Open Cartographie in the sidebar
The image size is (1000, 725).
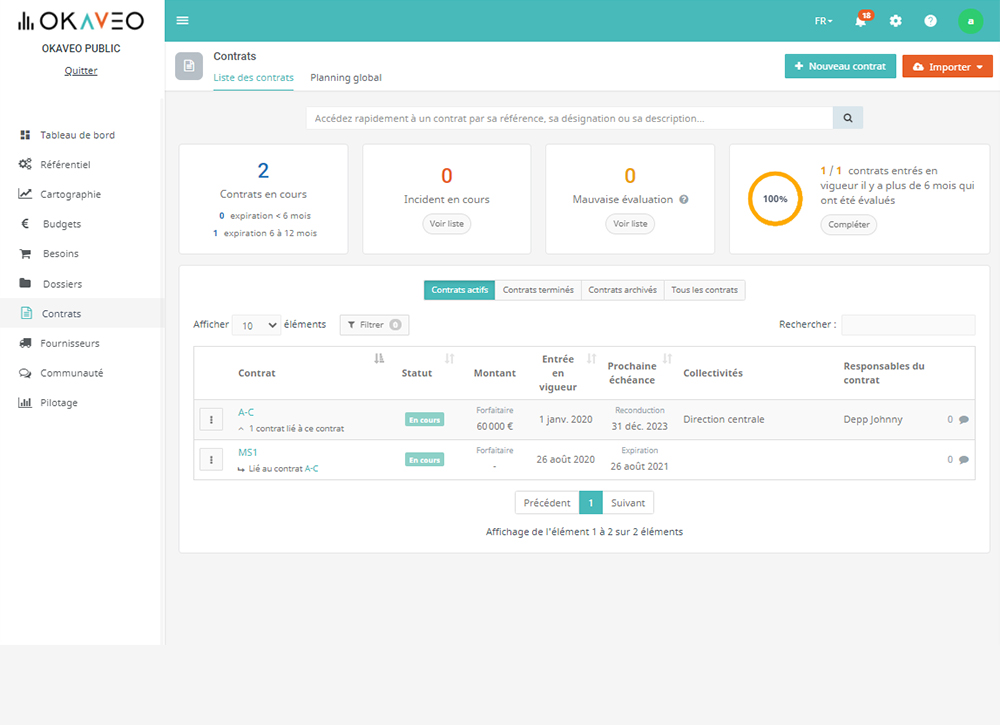point(70,194)
